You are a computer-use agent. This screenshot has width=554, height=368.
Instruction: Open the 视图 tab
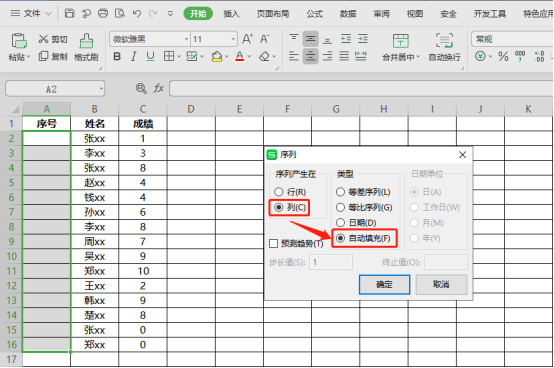(415, 14)
